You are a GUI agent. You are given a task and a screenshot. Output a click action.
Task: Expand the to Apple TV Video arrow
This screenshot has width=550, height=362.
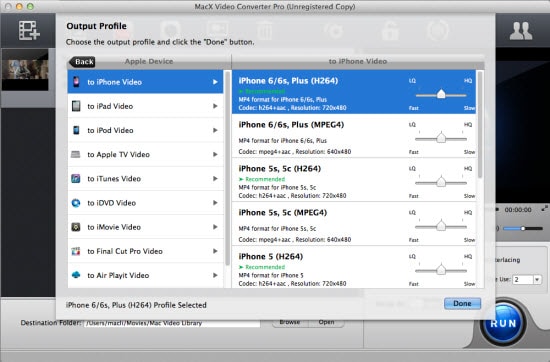point(215,154)
